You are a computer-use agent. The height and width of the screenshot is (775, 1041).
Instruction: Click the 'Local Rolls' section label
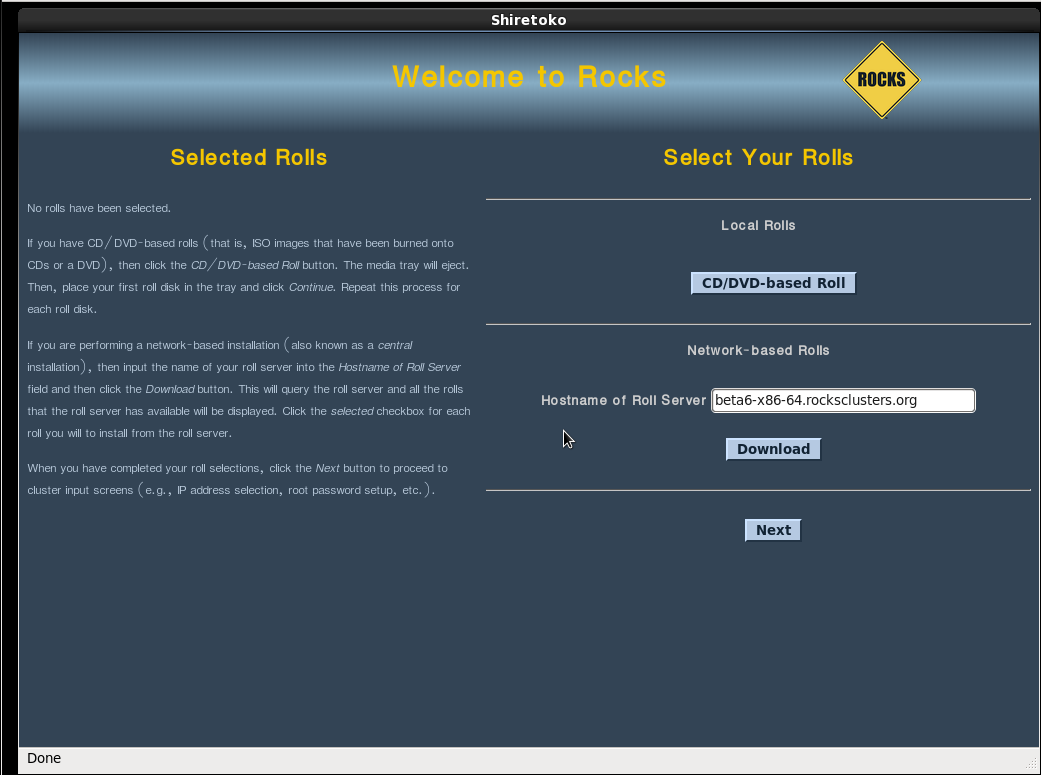coord(758,225)
